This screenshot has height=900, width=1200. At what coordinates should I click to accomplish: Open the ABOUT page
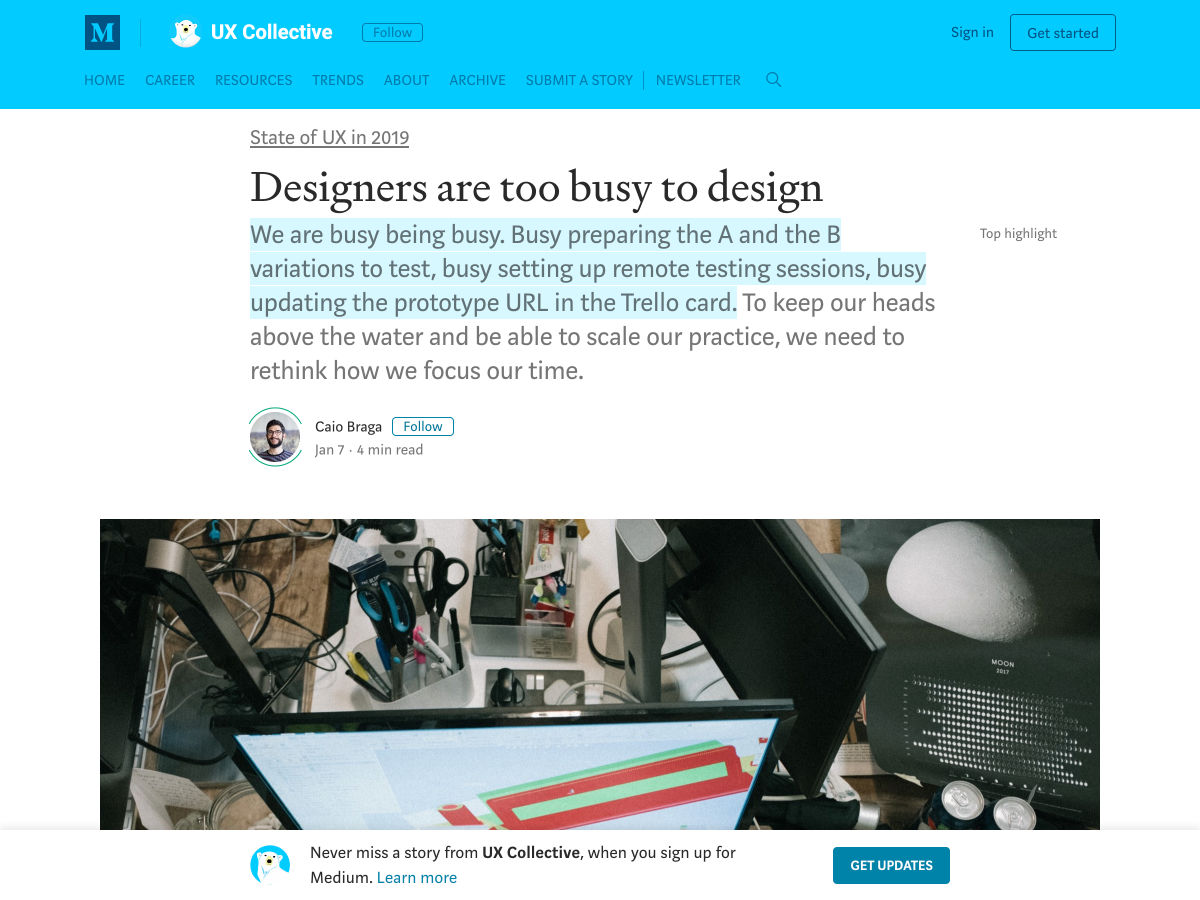[x=406, y=80]
